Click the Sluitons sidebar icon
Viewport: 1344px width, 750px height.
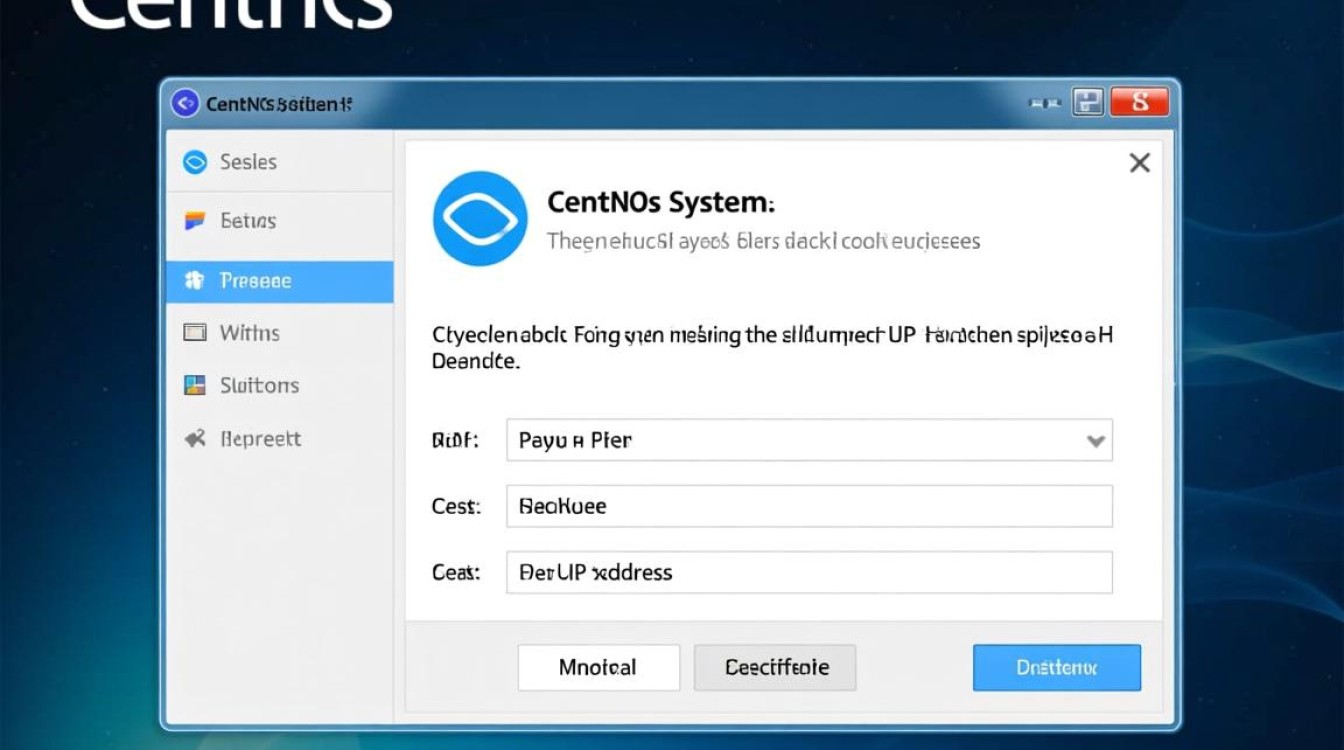195,385
